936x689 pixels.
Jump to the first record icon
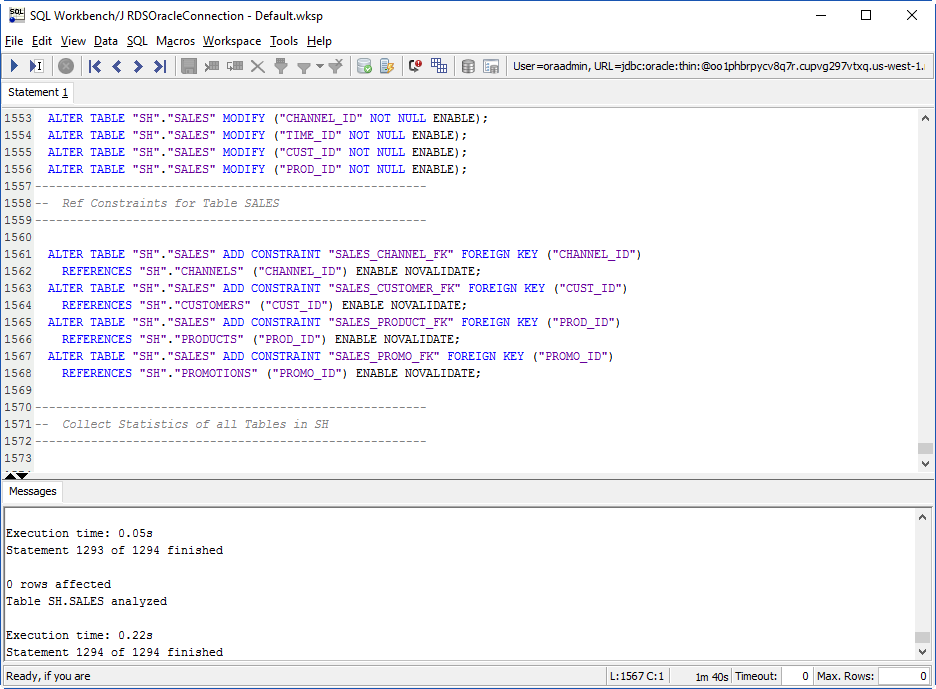tap(93, 66)
